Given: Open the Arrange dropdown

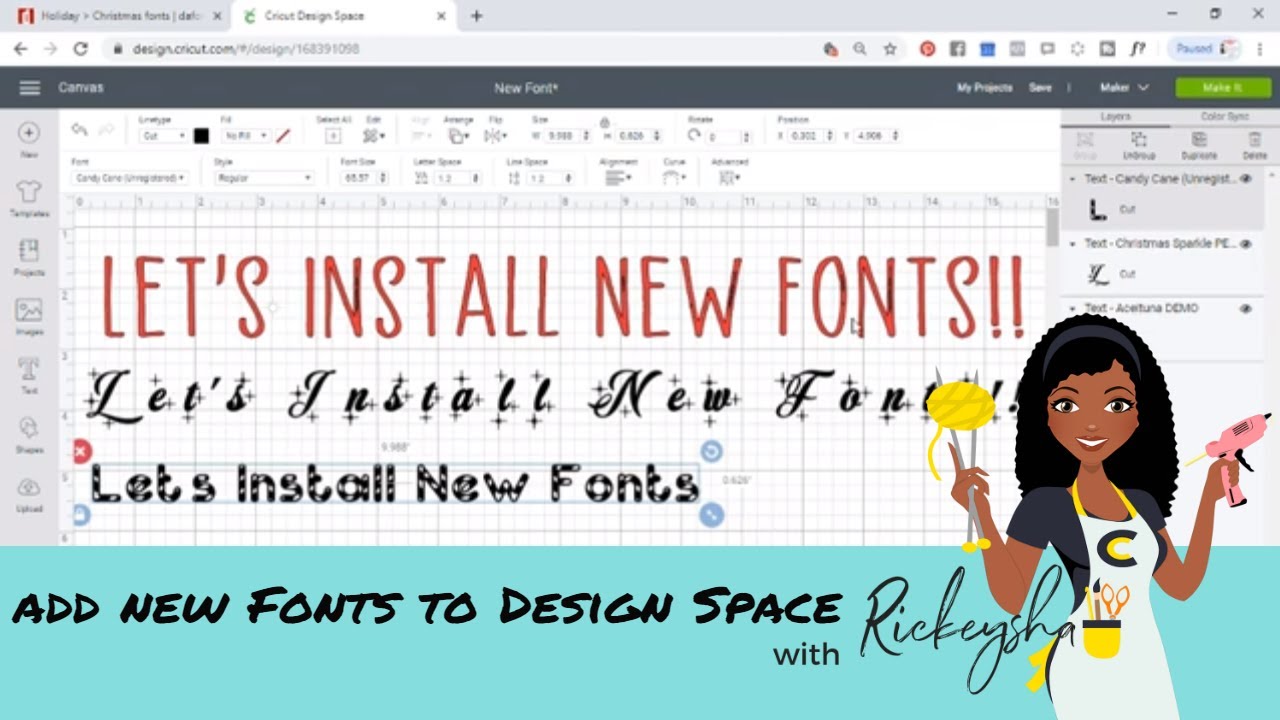Looking at the screenshot, I should (x=459, y=135).
